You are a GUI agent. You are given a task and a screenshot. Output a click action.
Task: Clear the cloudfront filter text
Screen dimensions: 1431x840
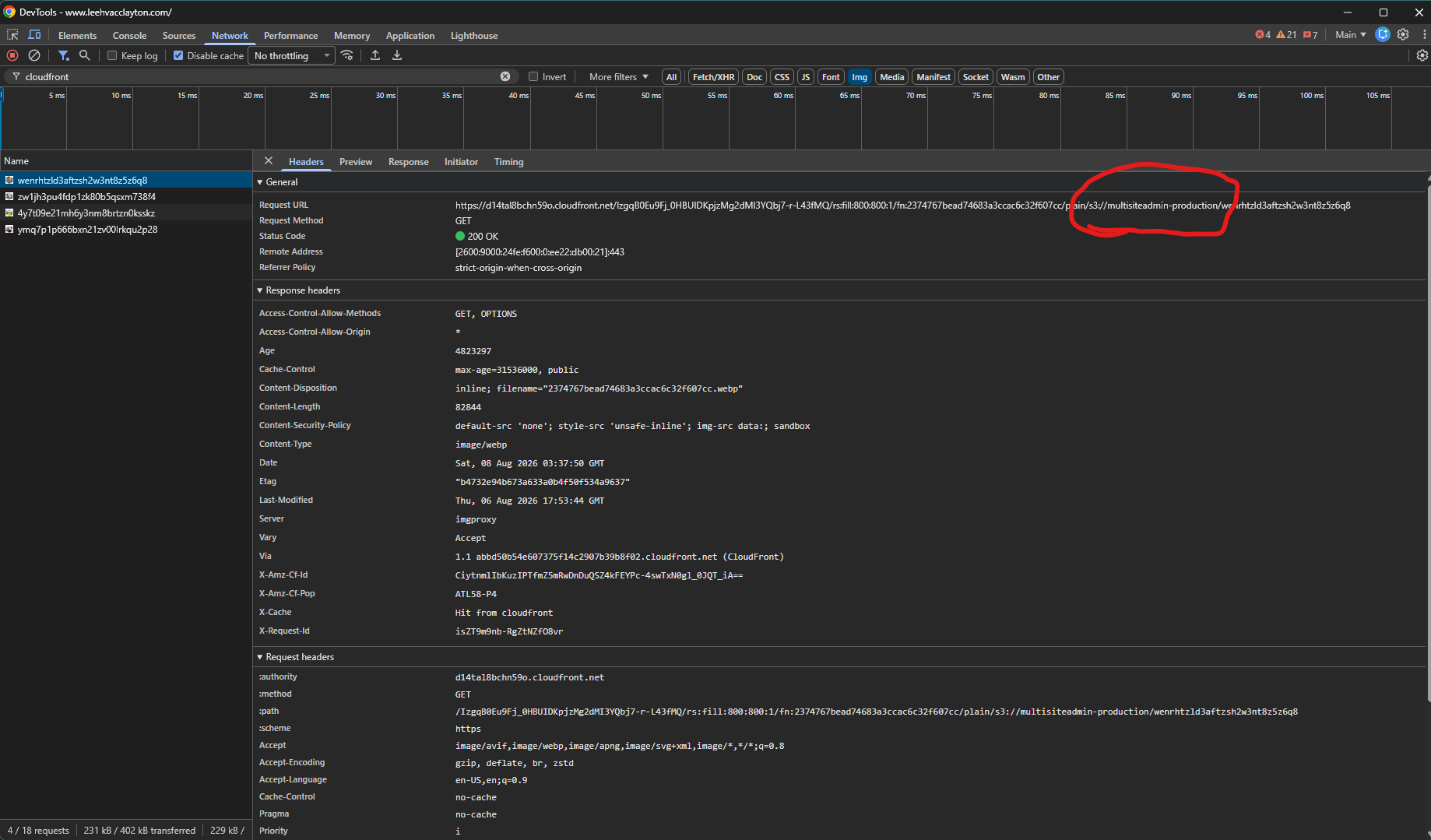[505, 76]
